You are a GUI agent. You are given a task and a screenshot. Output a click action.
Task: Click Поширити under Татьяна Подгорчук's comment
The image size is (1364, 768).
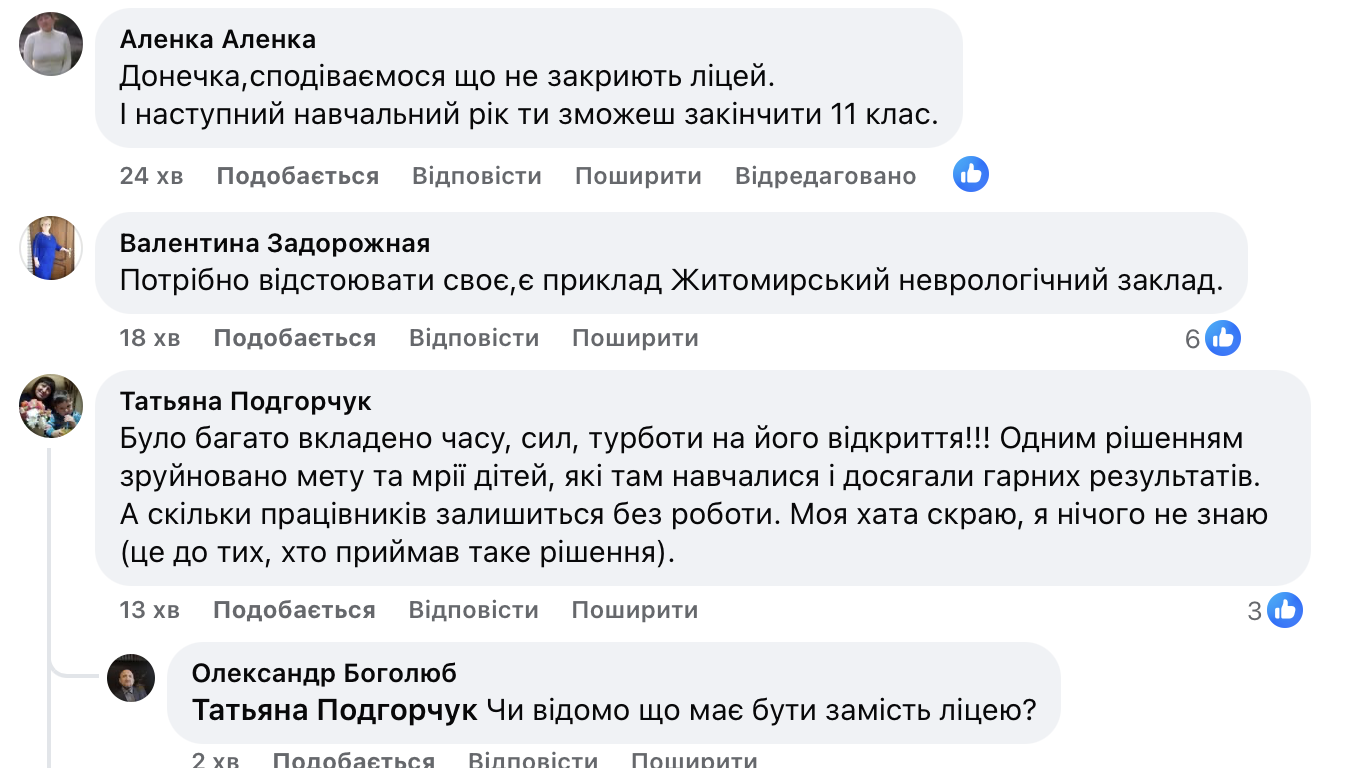point(635,610)
